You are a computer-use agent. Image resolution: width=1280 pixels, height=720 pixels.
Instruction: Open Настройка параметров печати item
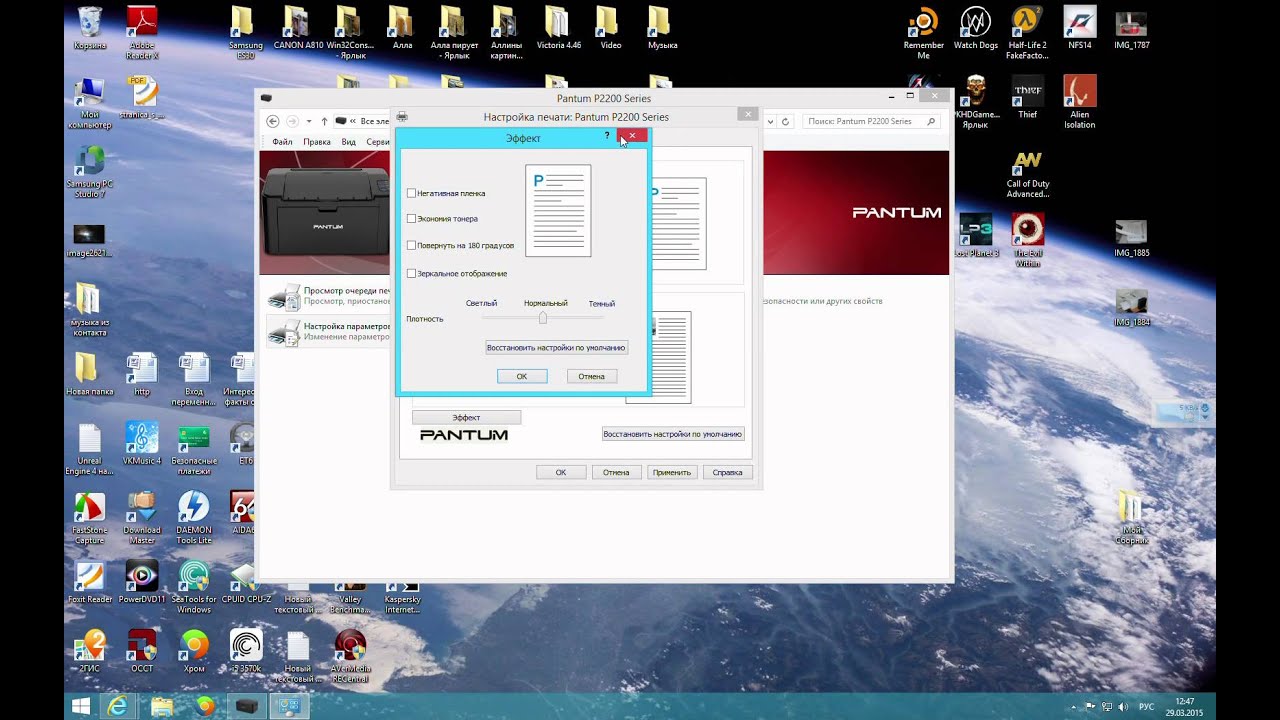(x=330, y=331)
